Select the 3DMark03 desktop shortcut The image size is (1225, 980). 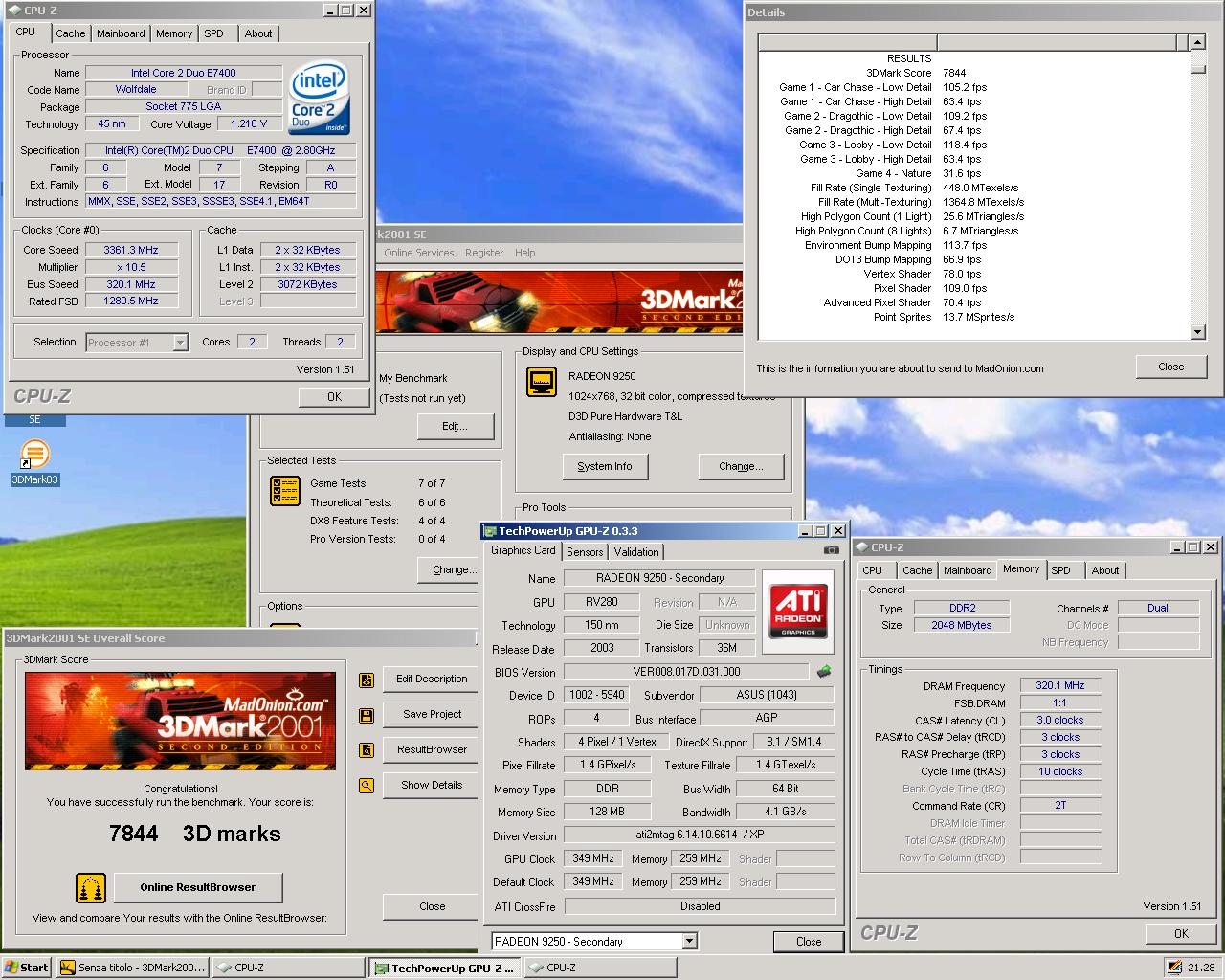(x=34, y=462)
